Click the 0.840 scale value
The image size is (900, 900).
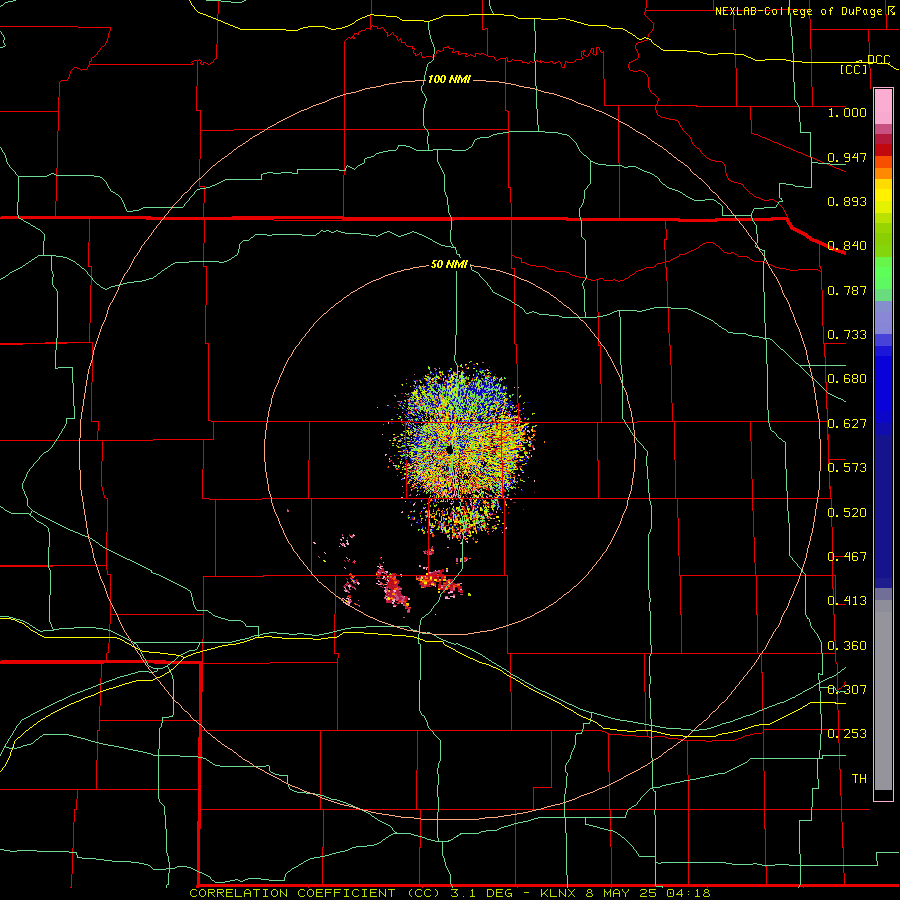click(x=847, y=246)
